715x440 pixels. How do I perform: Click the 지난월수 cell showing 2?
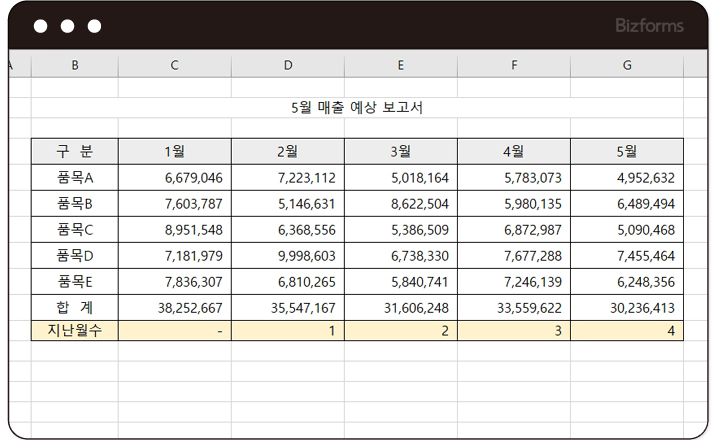pyautogui.click(x=401, y=331)
